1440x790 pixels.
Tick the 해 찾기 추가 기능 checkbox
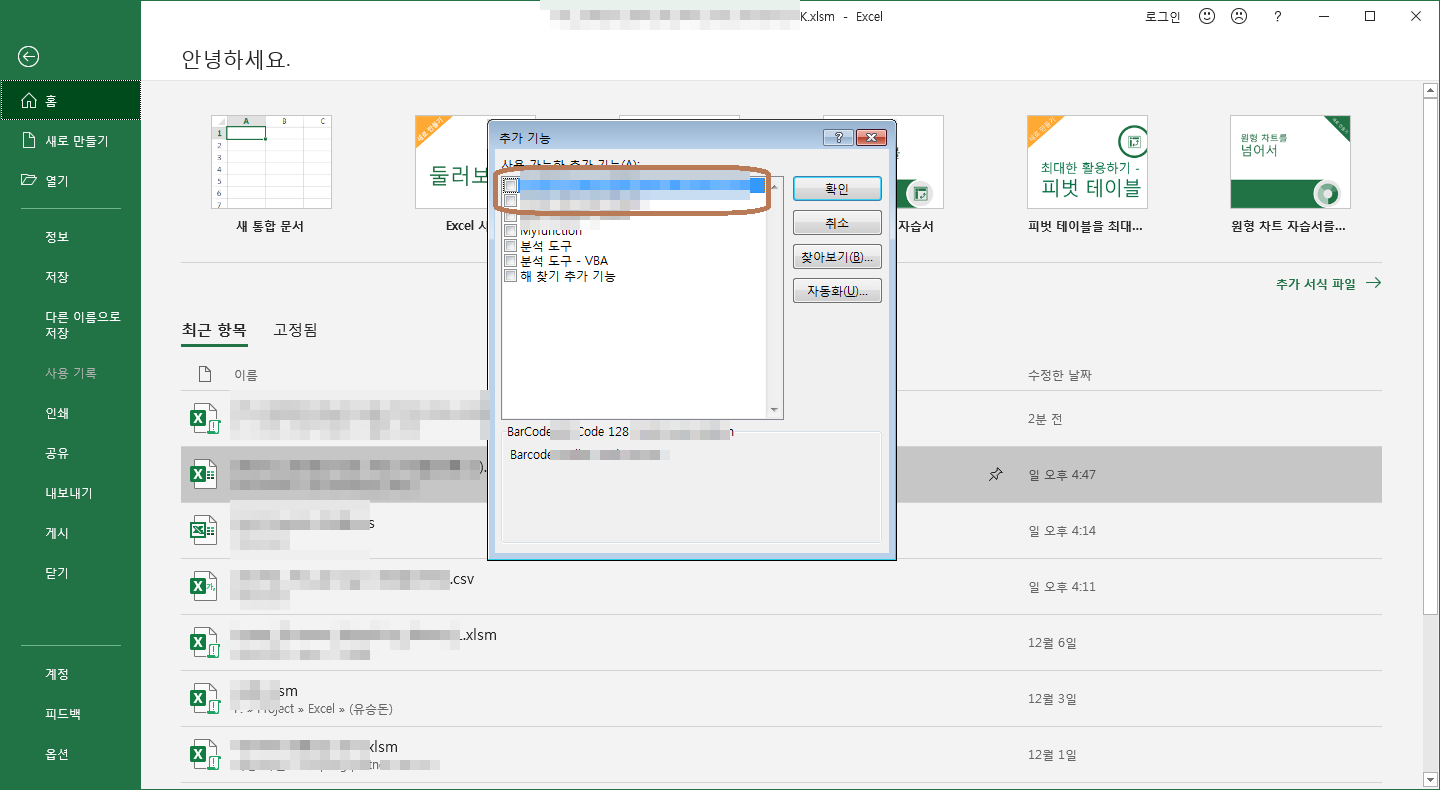pyautogui.click(x=511, y=276)
